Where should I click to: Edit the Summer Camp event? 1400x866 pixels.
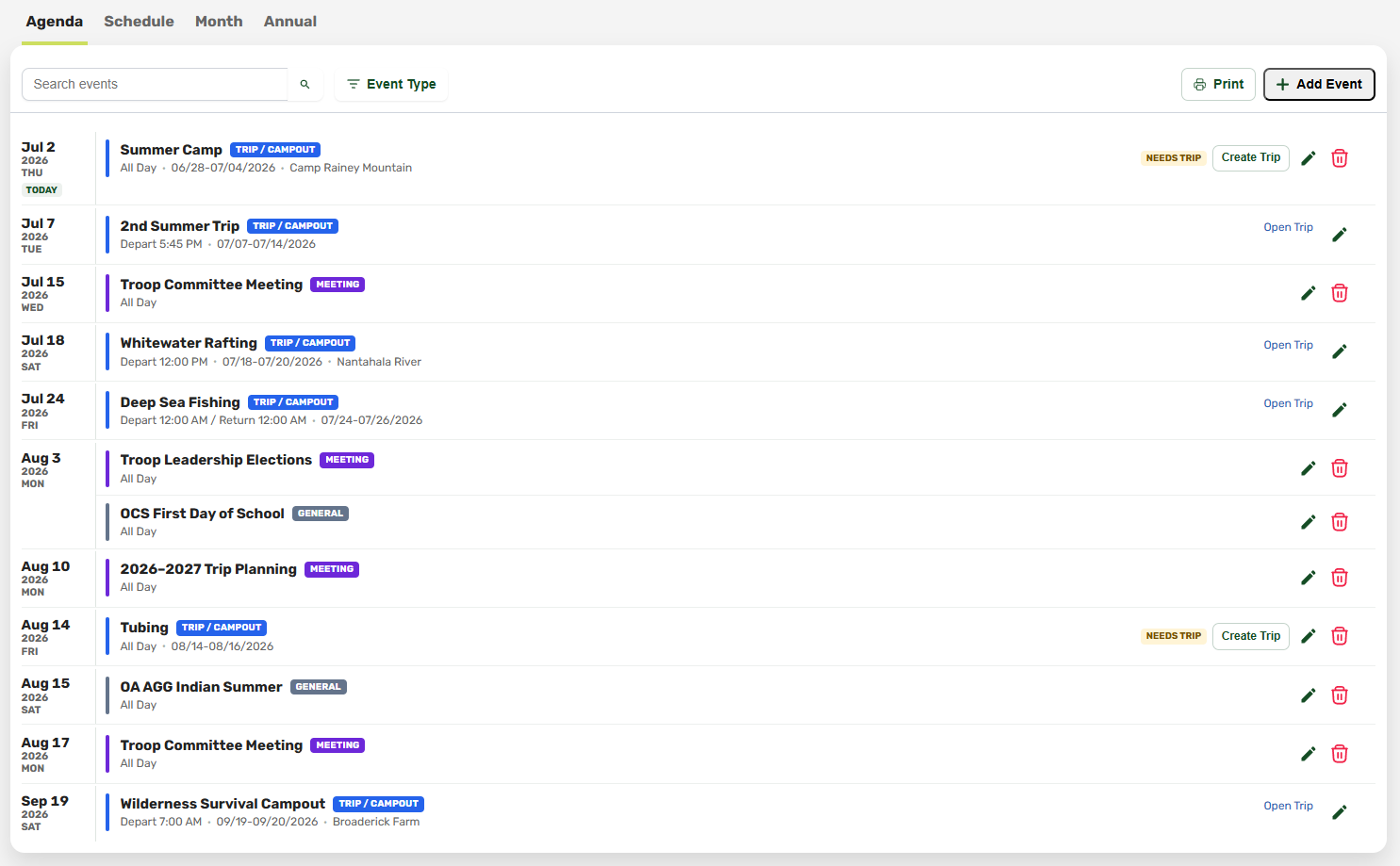coord(1308,158)
